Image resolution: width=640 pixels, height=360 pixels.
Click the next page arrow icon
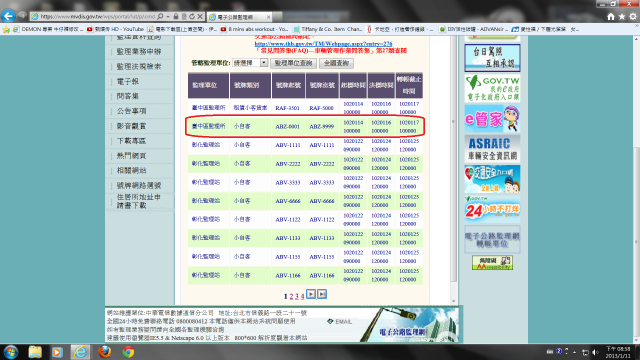coord(311,294)
